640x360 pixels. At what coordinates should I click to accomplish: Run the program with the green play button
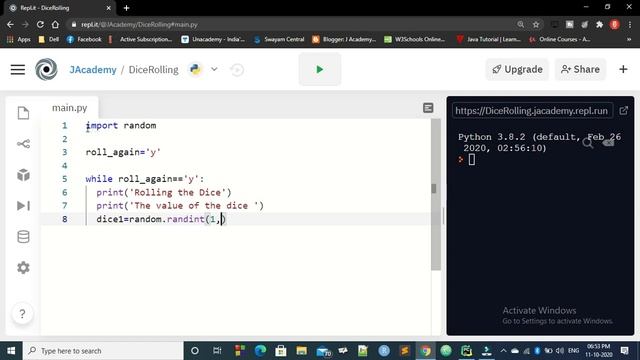coord(320,69)
